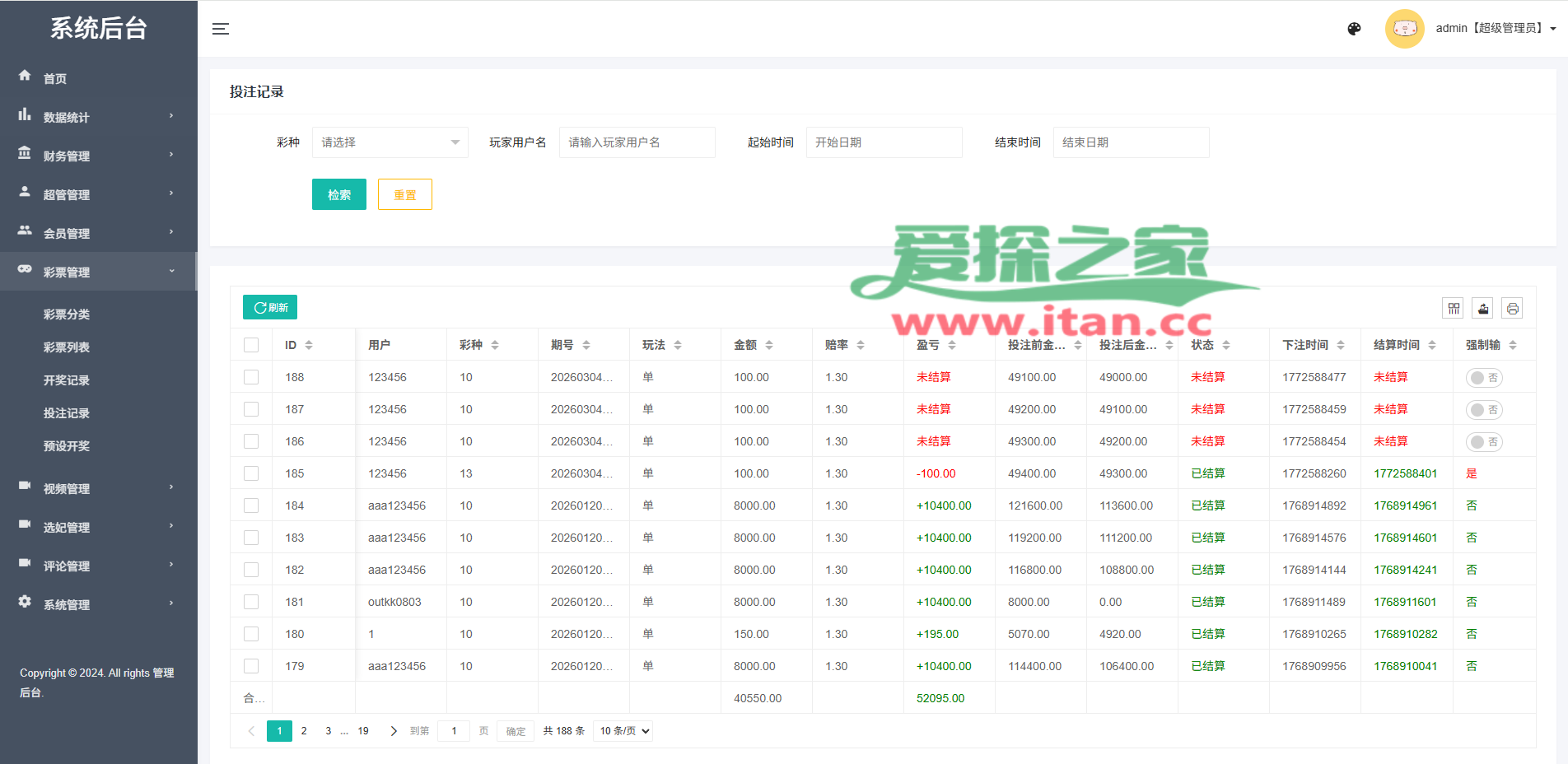Tick the select-all checkbox in table header

coord(251,345)
